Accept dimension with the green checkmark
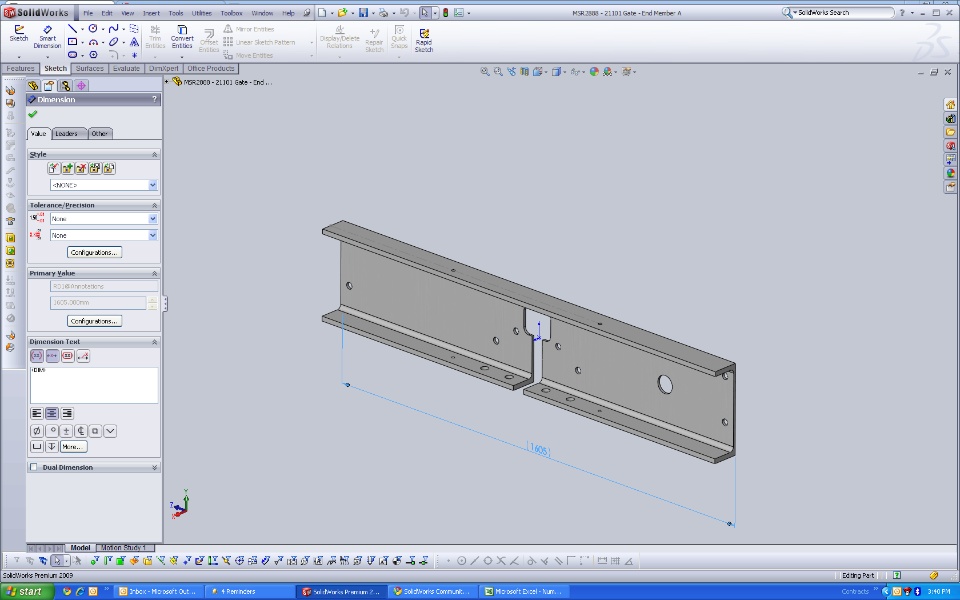This screenshot has width=960, height=600. [33, 115]
